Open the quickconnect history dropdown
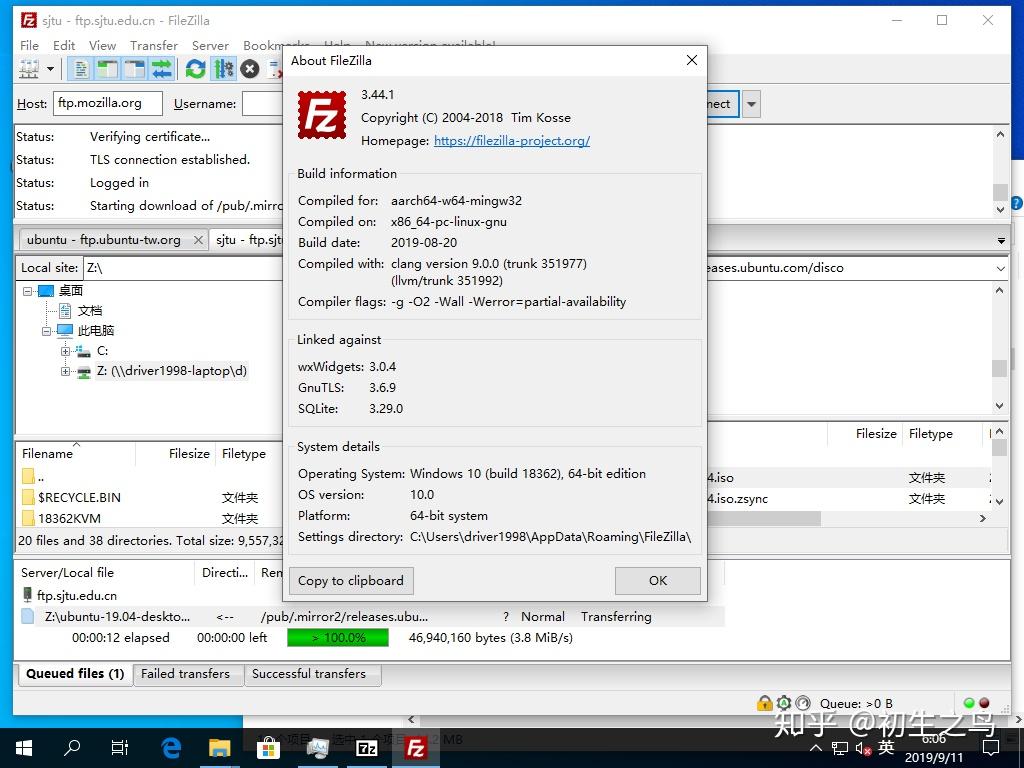This screenshot has height=768, width=1024. point(751,103)
